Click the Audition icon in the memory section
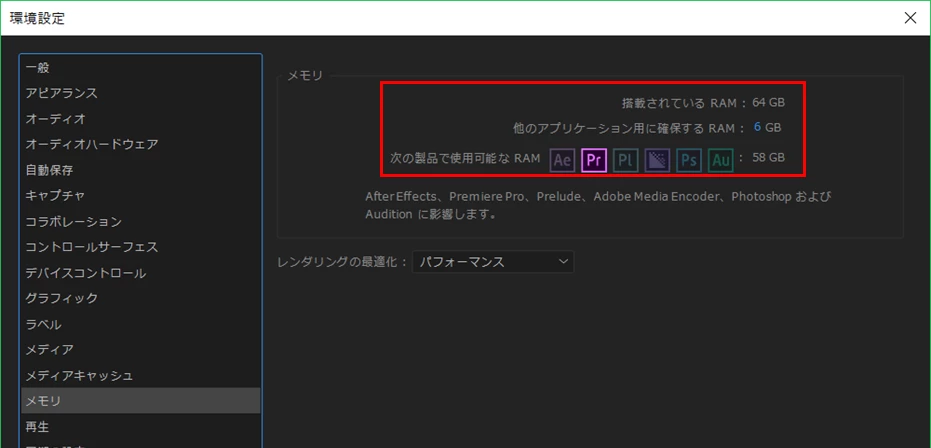Screen dimensions: 931x448 click(721, 160)
